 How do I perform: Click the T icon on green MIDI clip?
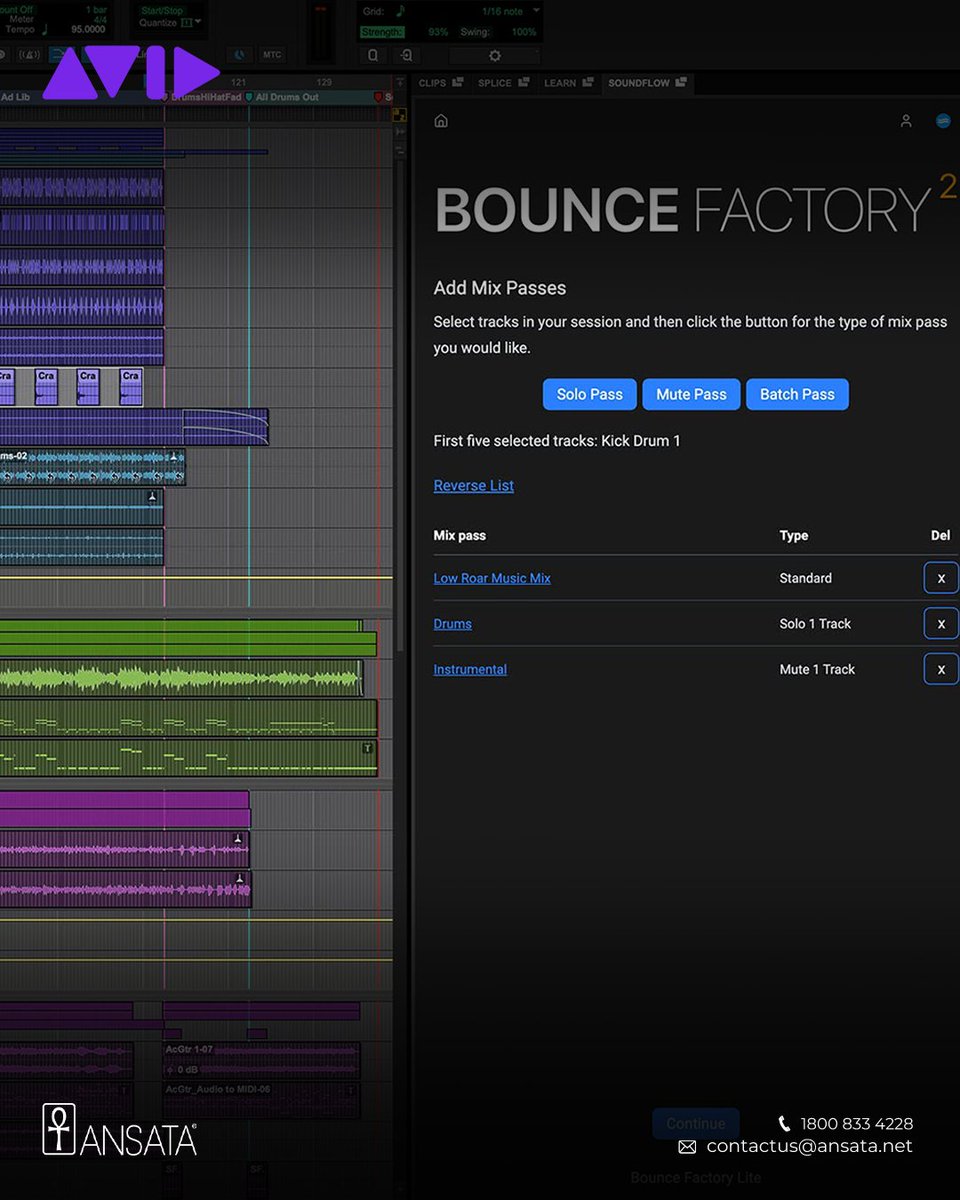tap(367, 748)
